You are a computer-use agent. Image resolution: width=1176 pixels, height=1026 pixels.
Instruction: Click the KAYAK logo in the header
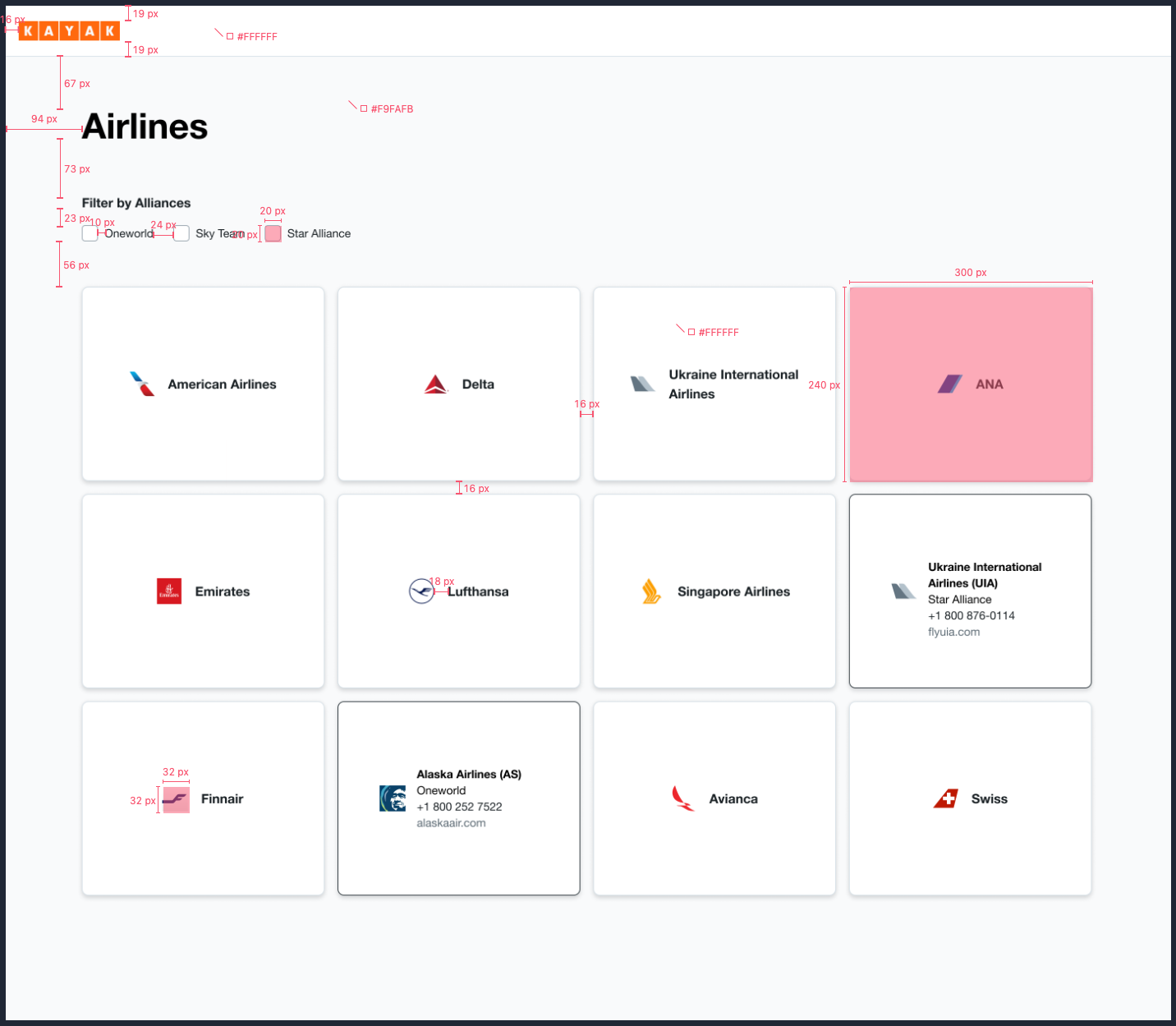coord(69,31)
